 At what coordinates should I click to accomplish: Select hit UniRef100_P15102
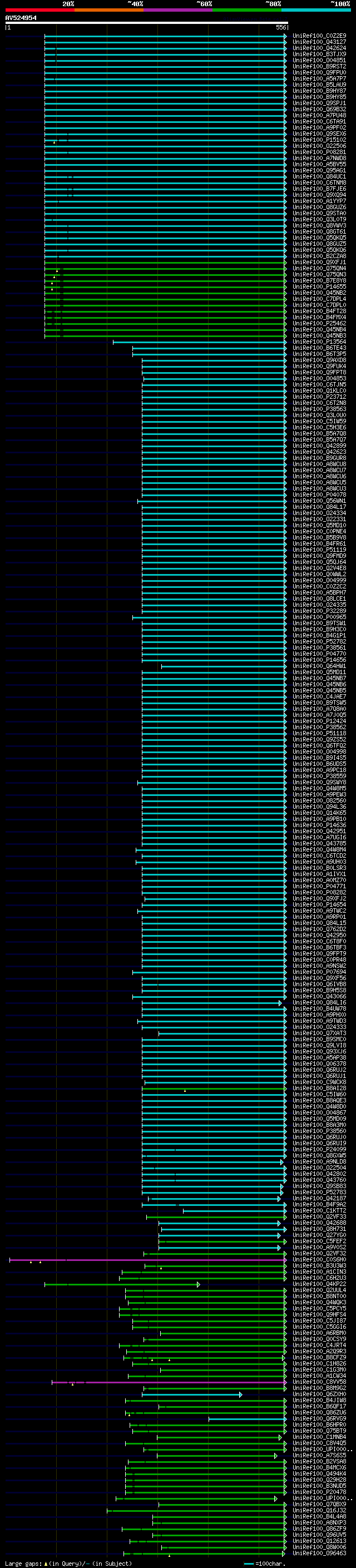[319, 140]
